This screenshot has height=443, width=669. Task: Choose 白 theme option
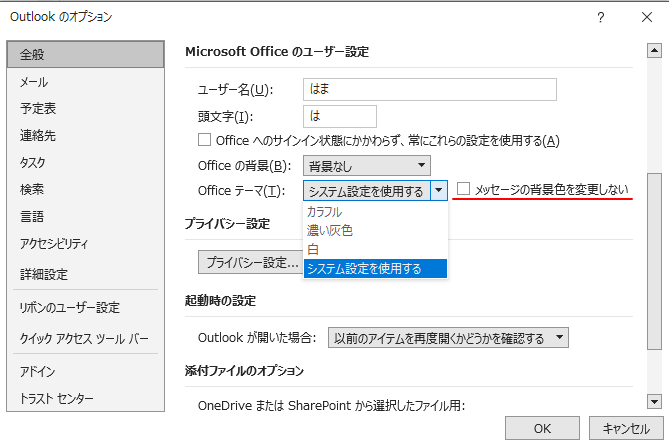[x=375, y=249]
